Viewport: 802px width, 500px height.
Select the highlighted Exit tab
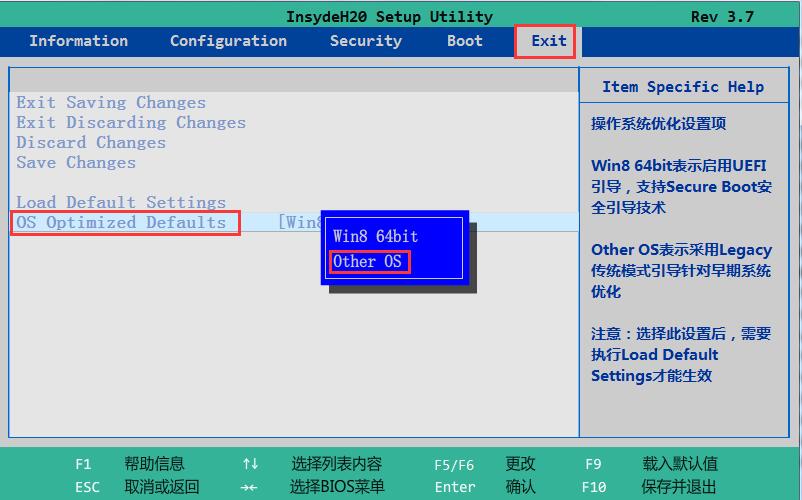point(548,41)
